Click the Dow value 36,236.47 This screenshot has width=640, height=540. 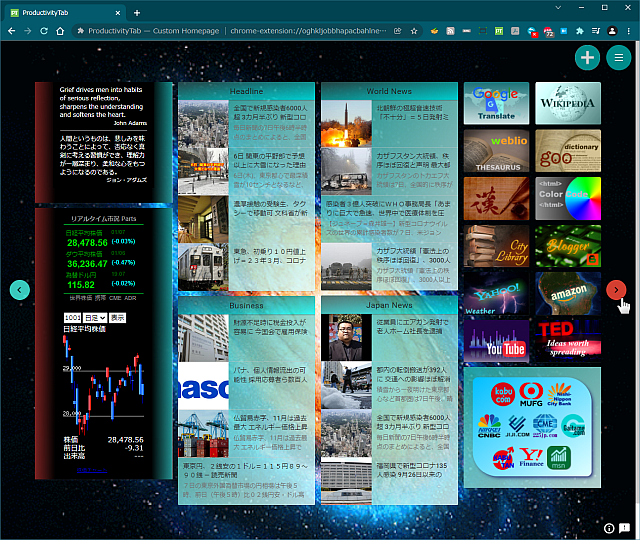(87, 264)
